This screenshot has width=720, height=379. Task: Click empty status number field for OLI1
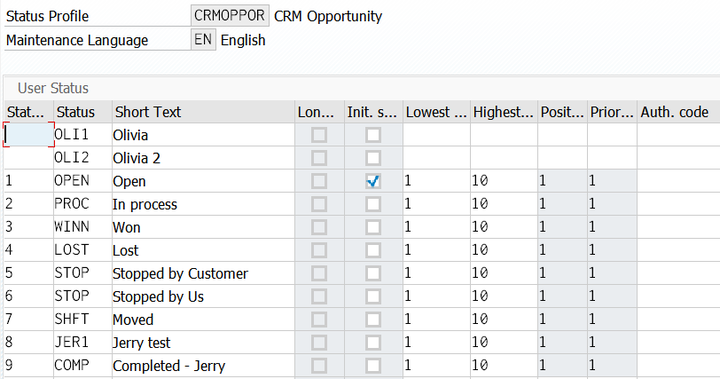click(28, 135)
